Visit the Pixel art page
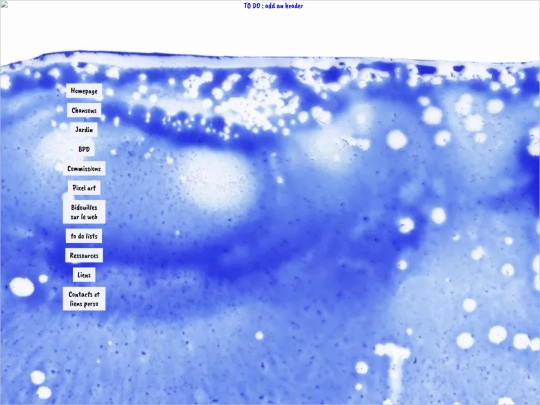The image size is (540, 405). (84, 188)
